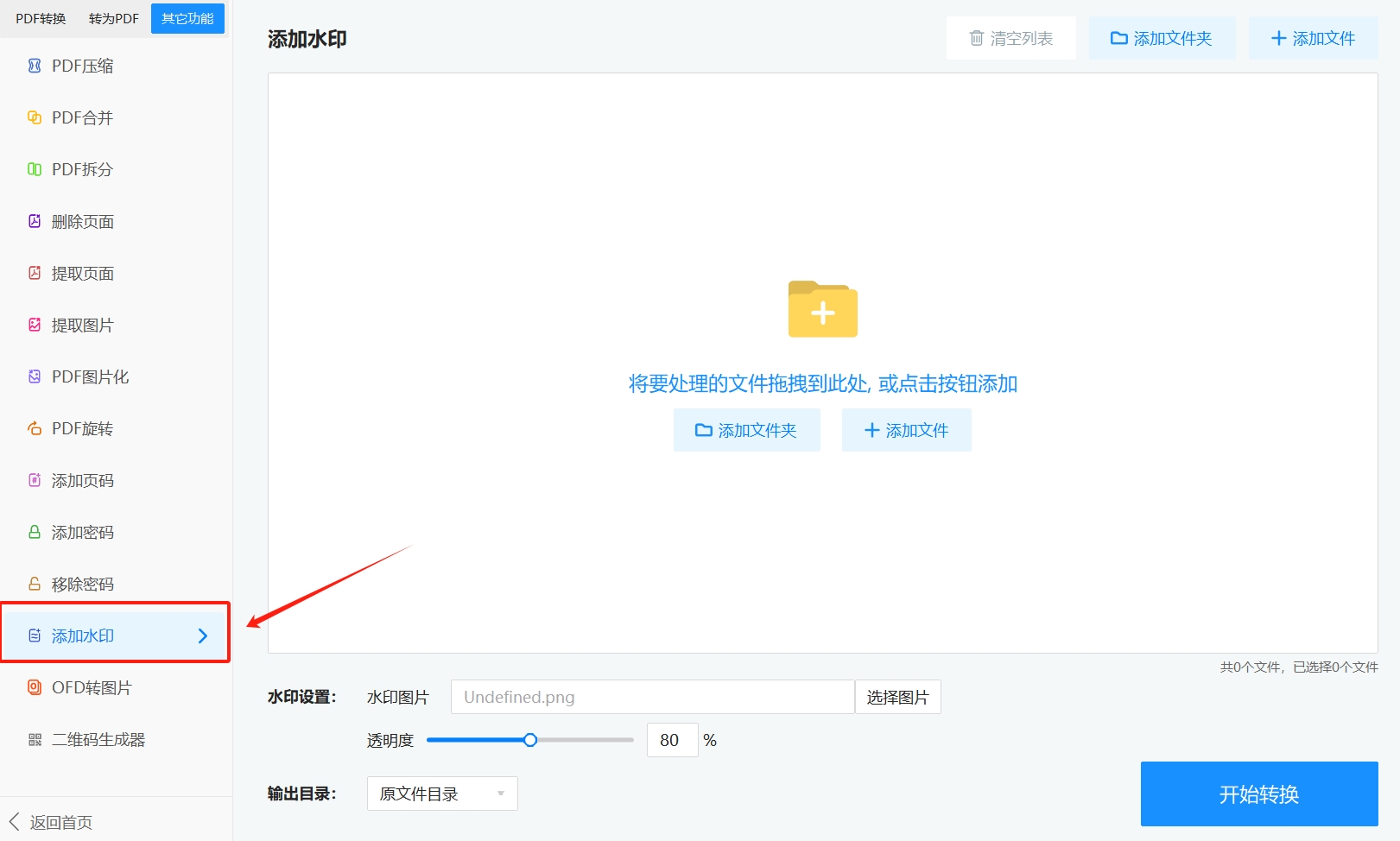Switch to the 转为PDF tab
The width and height of the screenshot is (1400, 841).
pyautogui.click(x=114, y=18)
